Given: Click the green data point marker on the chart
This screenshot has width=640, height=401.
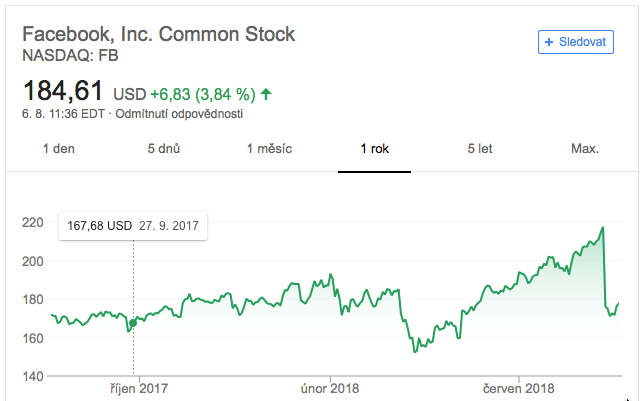Looking at the screenshot, I should [x=133, y=323].
